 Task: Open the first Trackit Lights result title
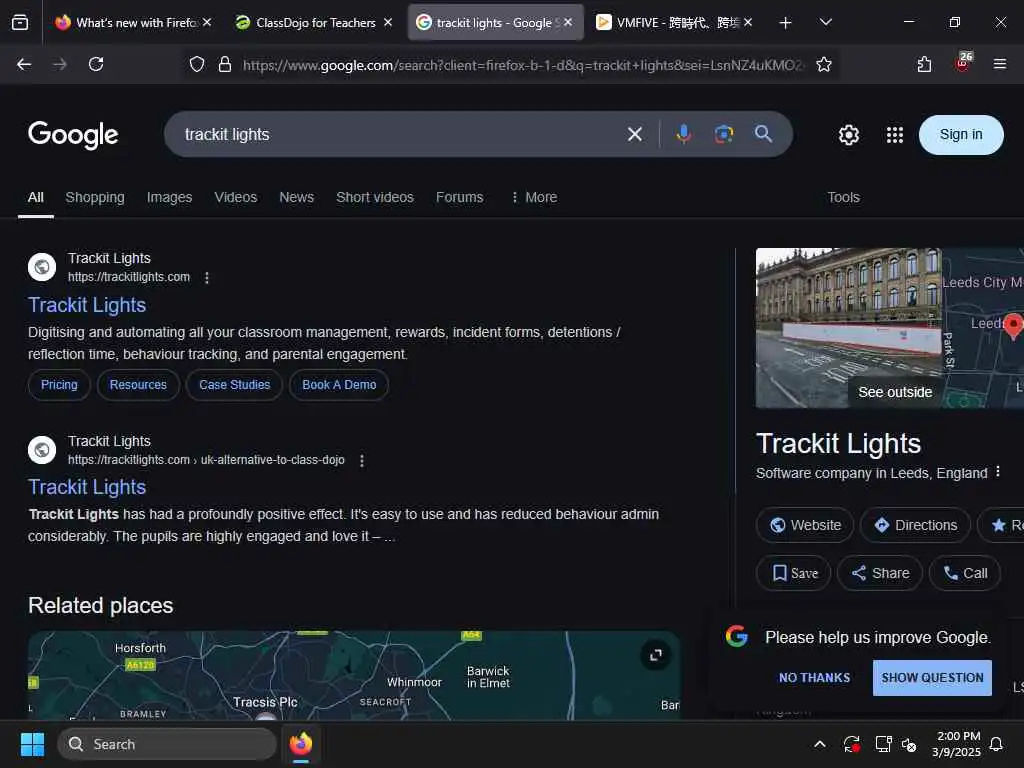pyautogui.click(x=87, y=305)
